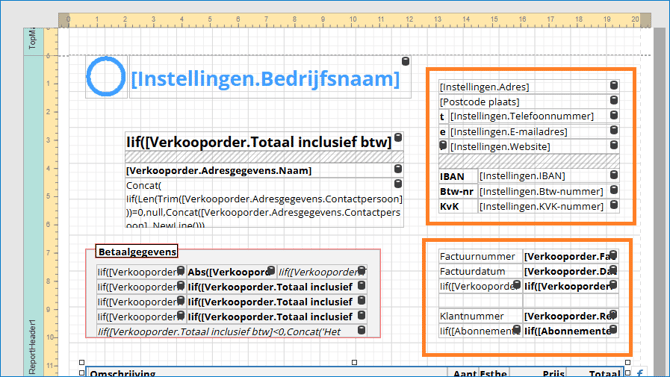Select the [Verkooporder.Da value next to Factuurdatum
This screenshot has height=377, width=670.
pyautogui.click(x=571, y=271)
